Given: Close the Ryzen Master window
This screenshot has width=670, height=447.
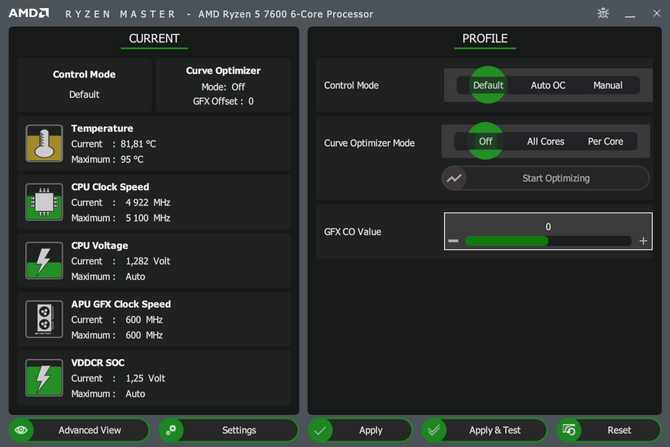Looking at the screenshot, I should click(657, 13).
